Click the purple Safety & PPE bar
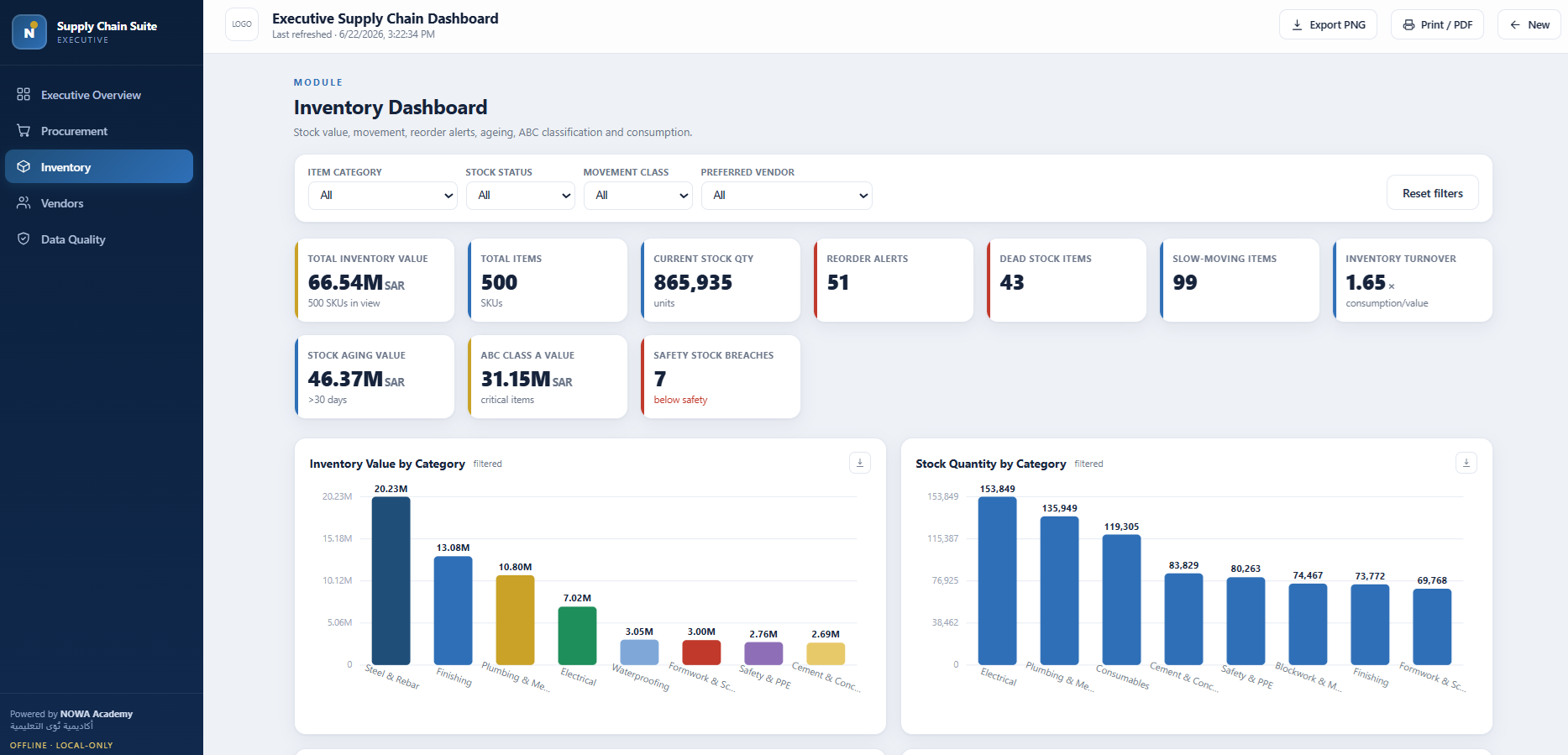The width and height of the screenshot is (1568, 755). coord(764,653)
